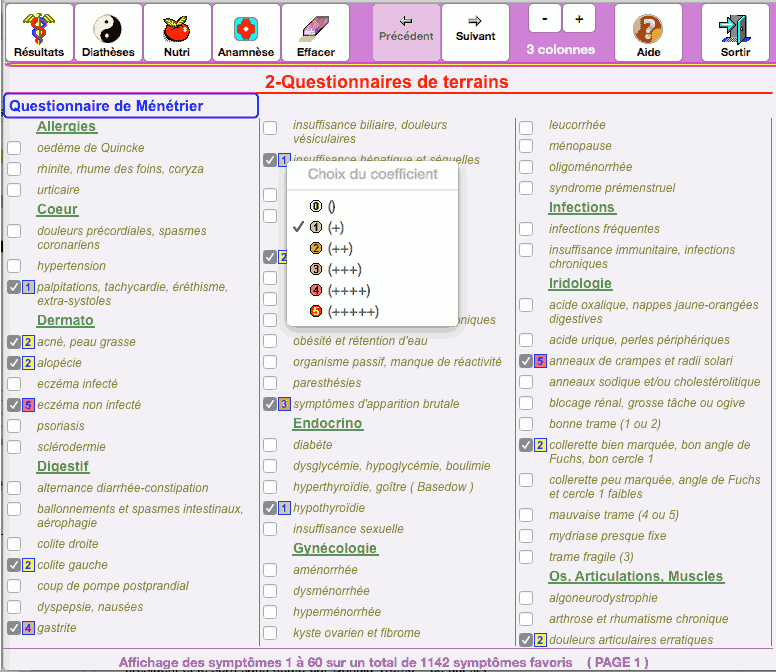The height and width of the screenshot is (672, 776).
Task: Check psoriasis checkbox
Action: [14, 426]
